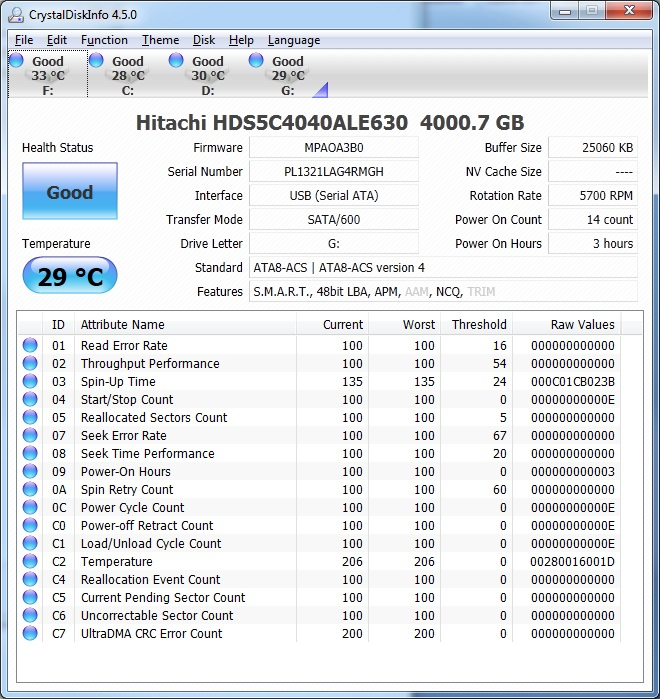Click the blue status orb for drive D:
Screen dimensions: 660x699
click(176, 60)
